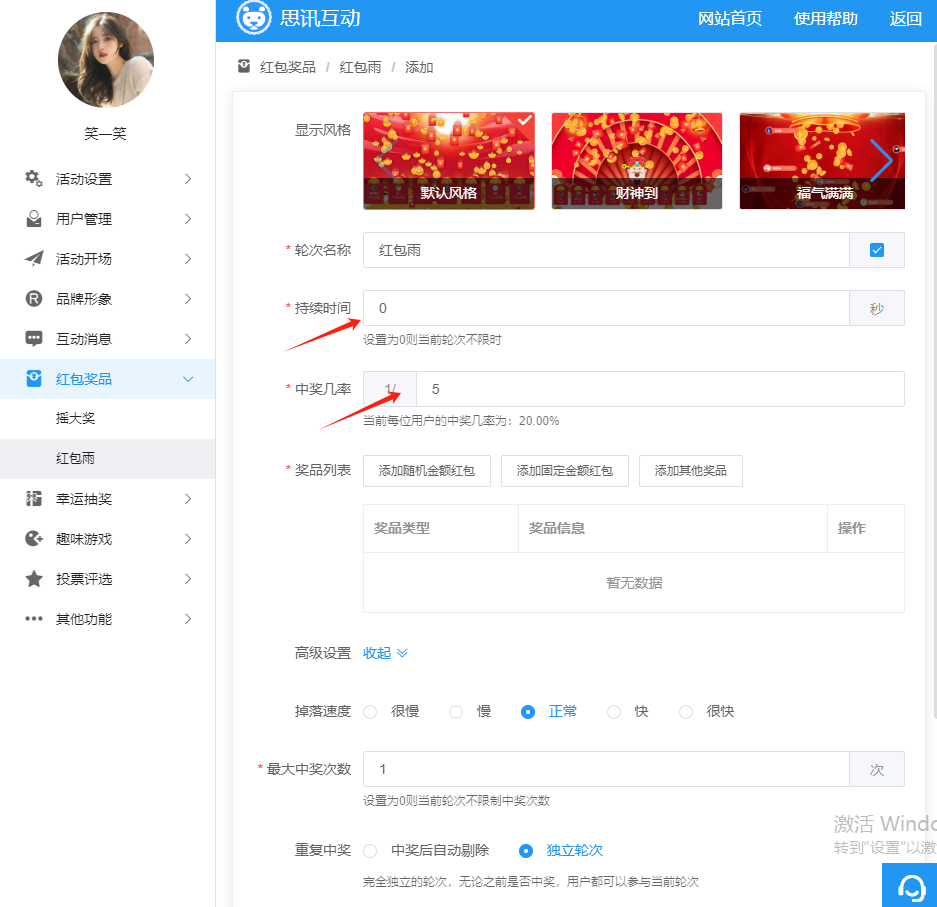Toggle the 轮次名称 checkbox
The height and width of the screenshot is (907, 937).
[877, 250]
